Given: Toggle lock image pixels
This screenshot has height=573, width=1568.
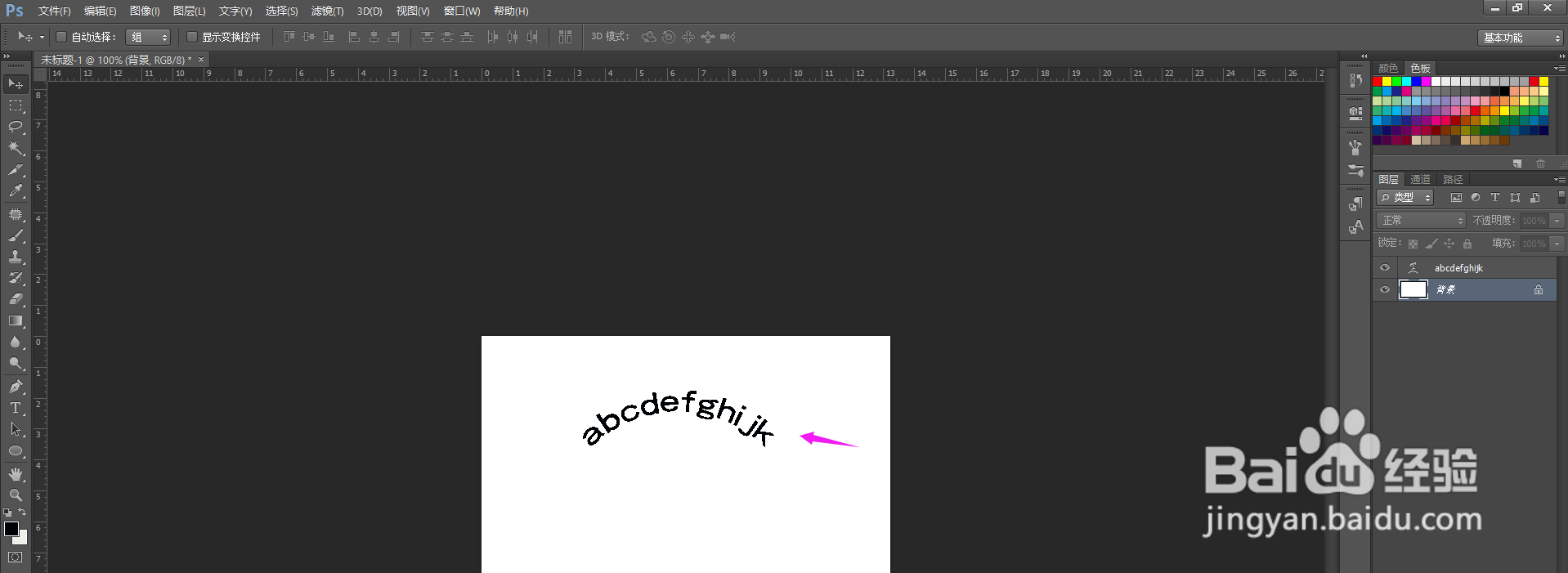Looking at the screenshot, I should [1431, 244].
